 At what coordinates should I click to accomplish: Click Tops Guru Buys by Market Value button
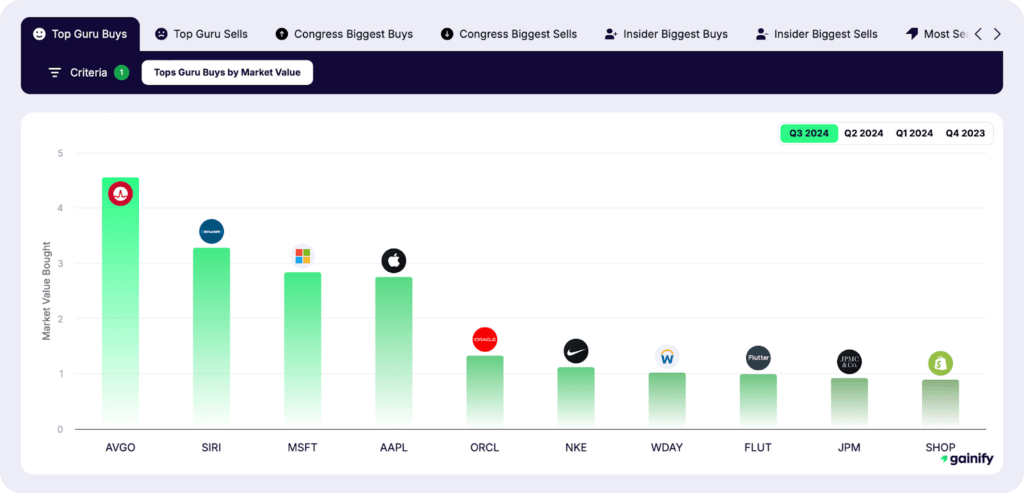[227, 72]
